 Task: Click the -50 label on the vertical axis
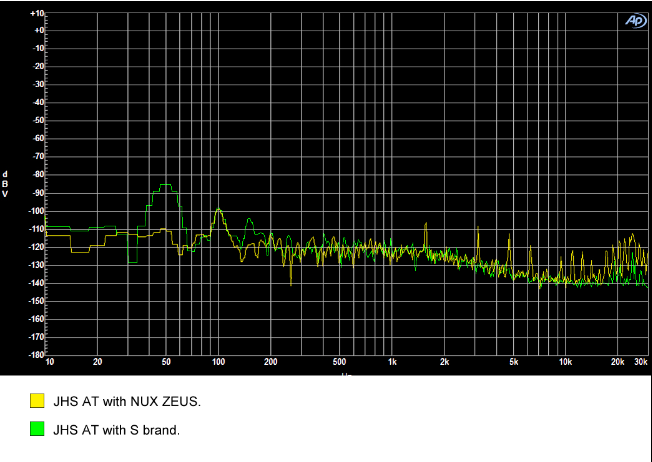pyautogui.click(x=37, y=121)
